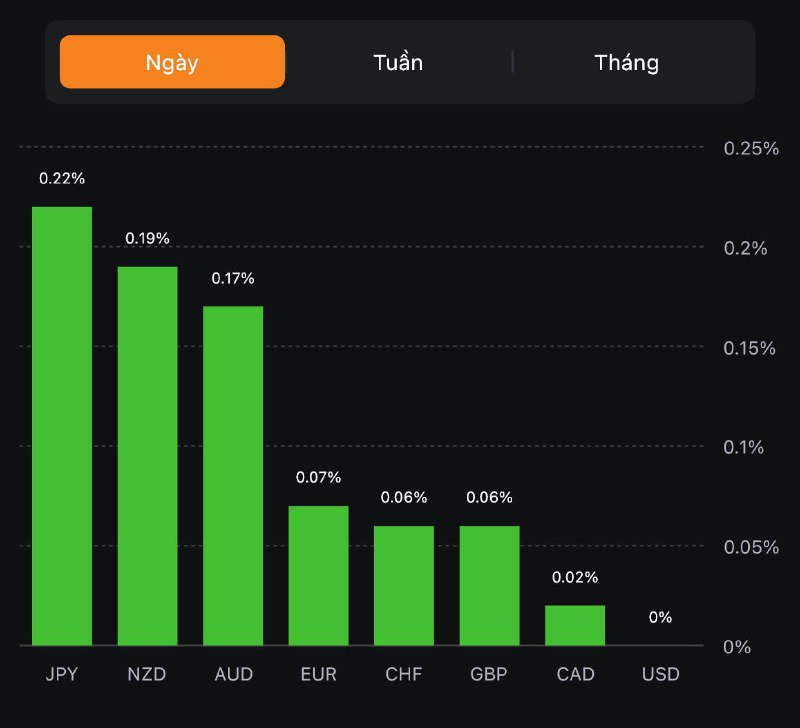Click the 0.22% value above JPY
This screenshot has height=728, width=800.
click(x=62, y=178)
